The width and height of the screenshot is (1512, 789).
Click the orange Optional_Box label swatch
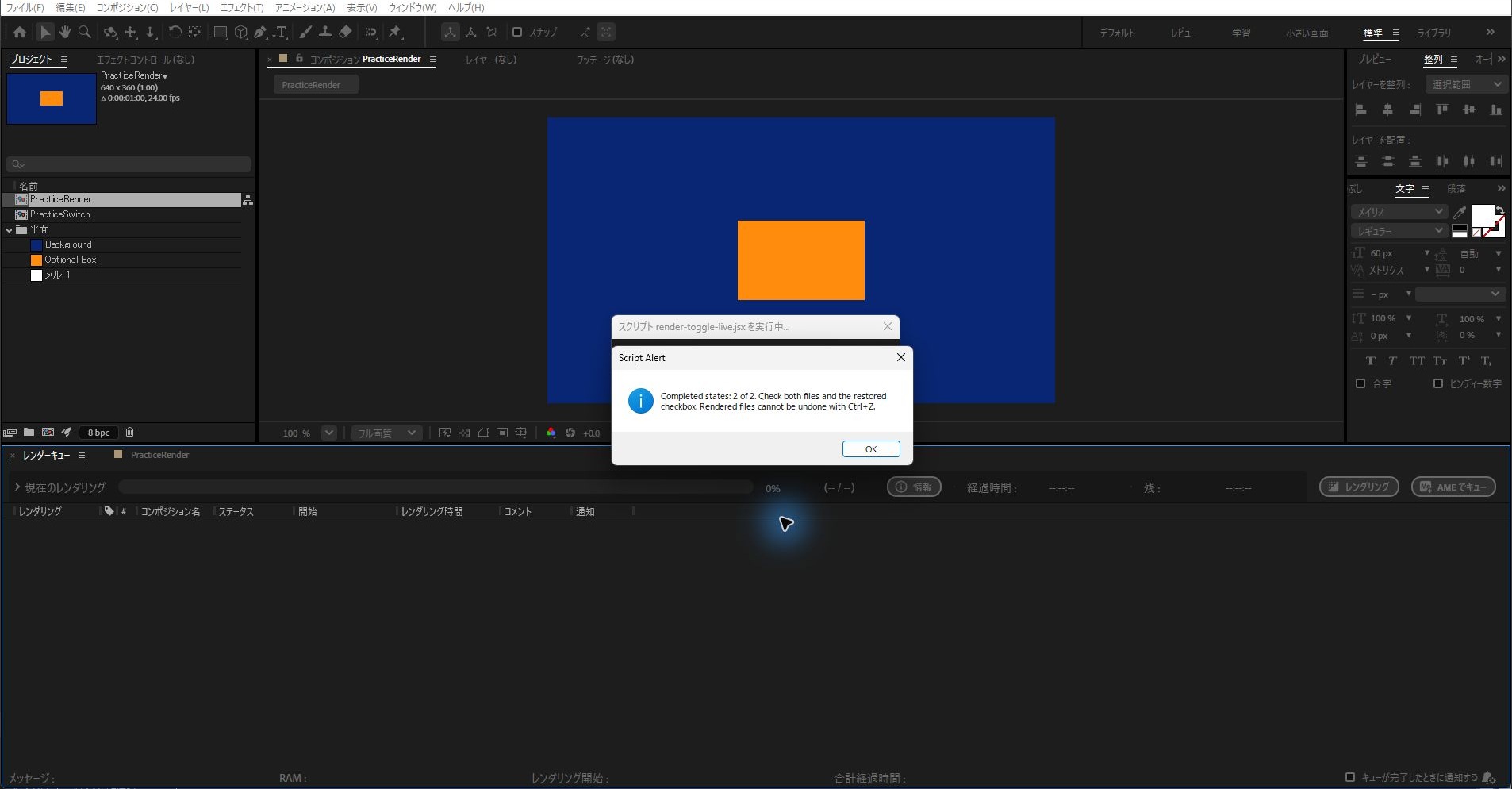pos(36,260)
